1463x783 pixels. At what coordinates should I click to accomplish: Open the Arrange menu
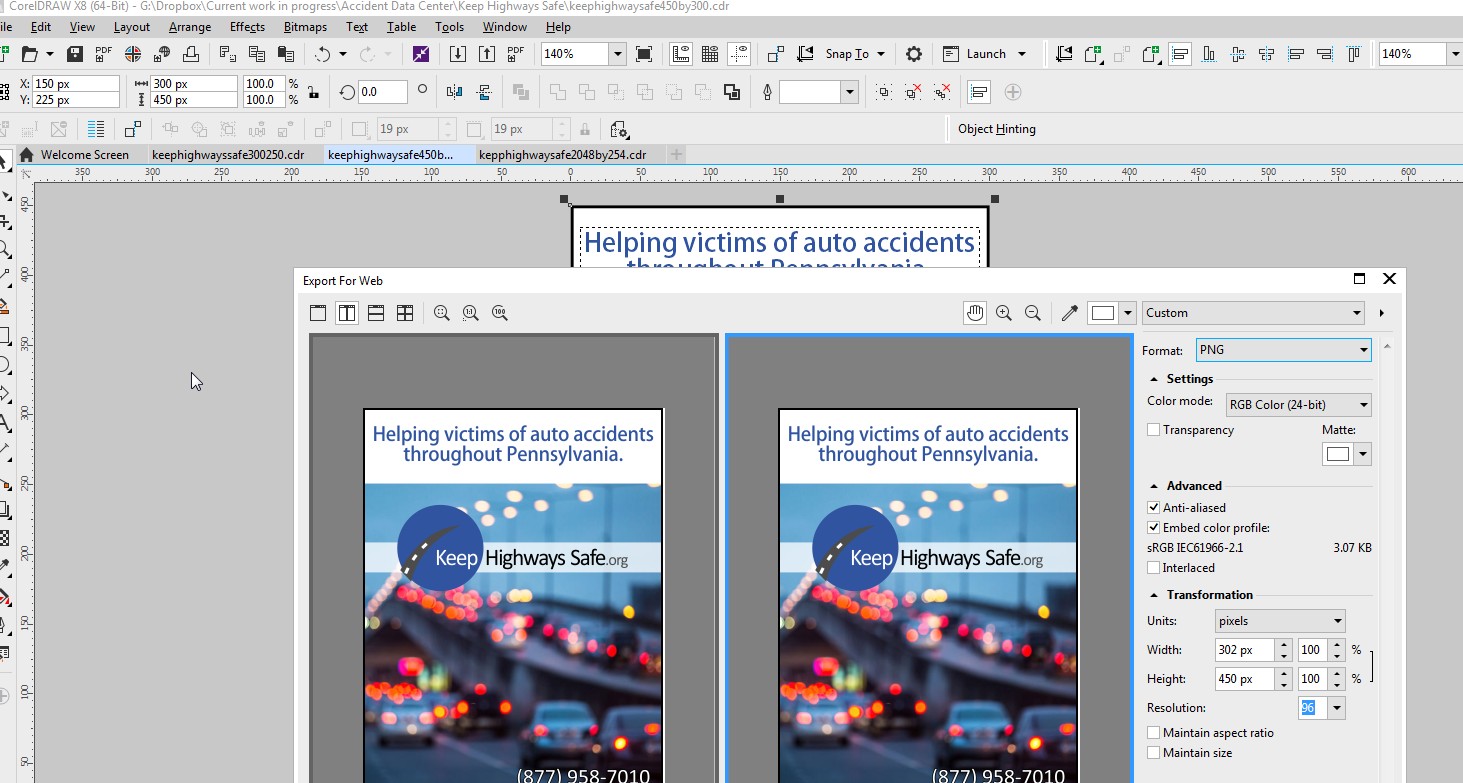189,27
